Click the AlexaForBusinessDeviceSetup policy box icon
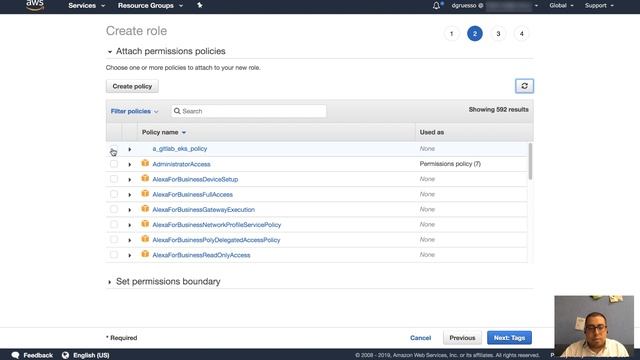This screenshot has width=640, height=360. click(145, 178)
